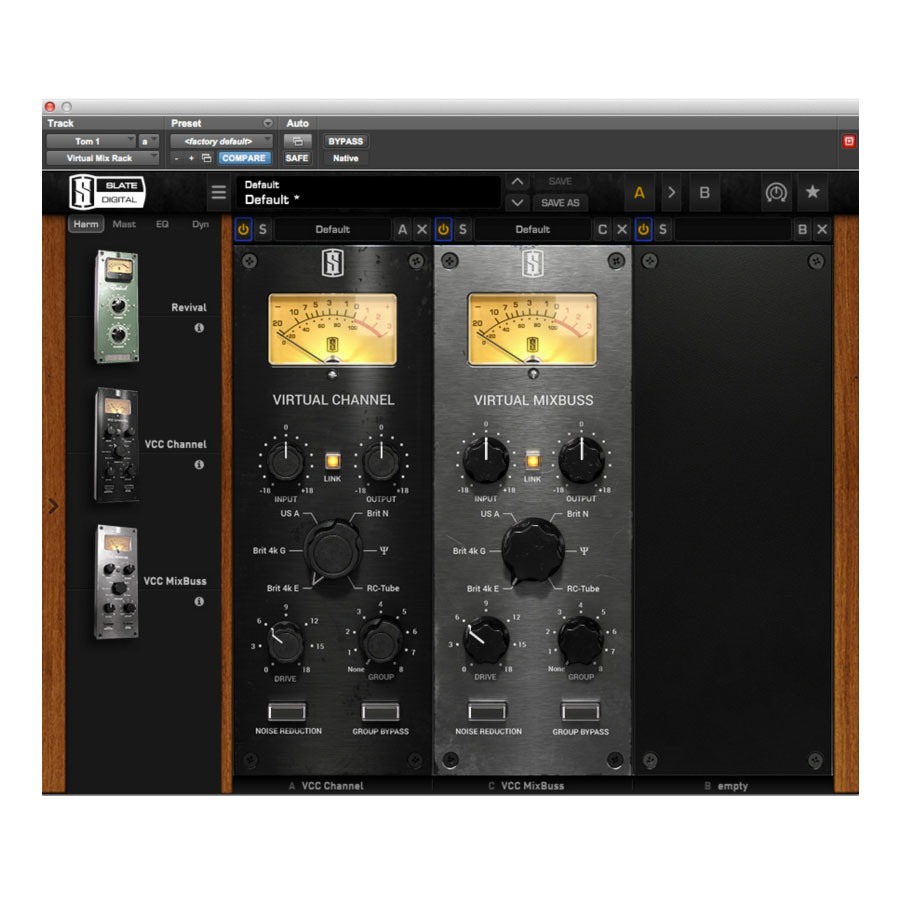Viewport: 900px width, 900px height.
Task: Open the favorites star icon
Action: coord(812,192)
